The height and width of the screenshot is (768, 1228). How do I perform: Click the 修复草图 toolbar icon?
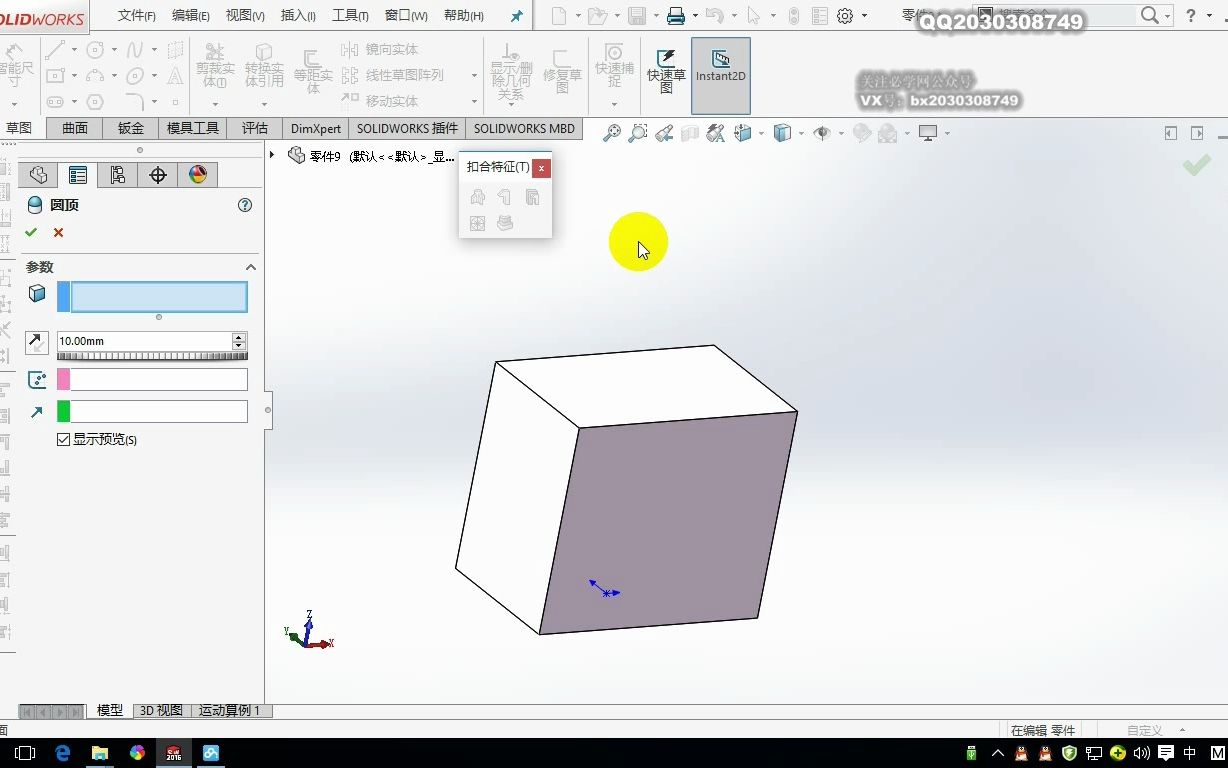[x=561, y=70]
